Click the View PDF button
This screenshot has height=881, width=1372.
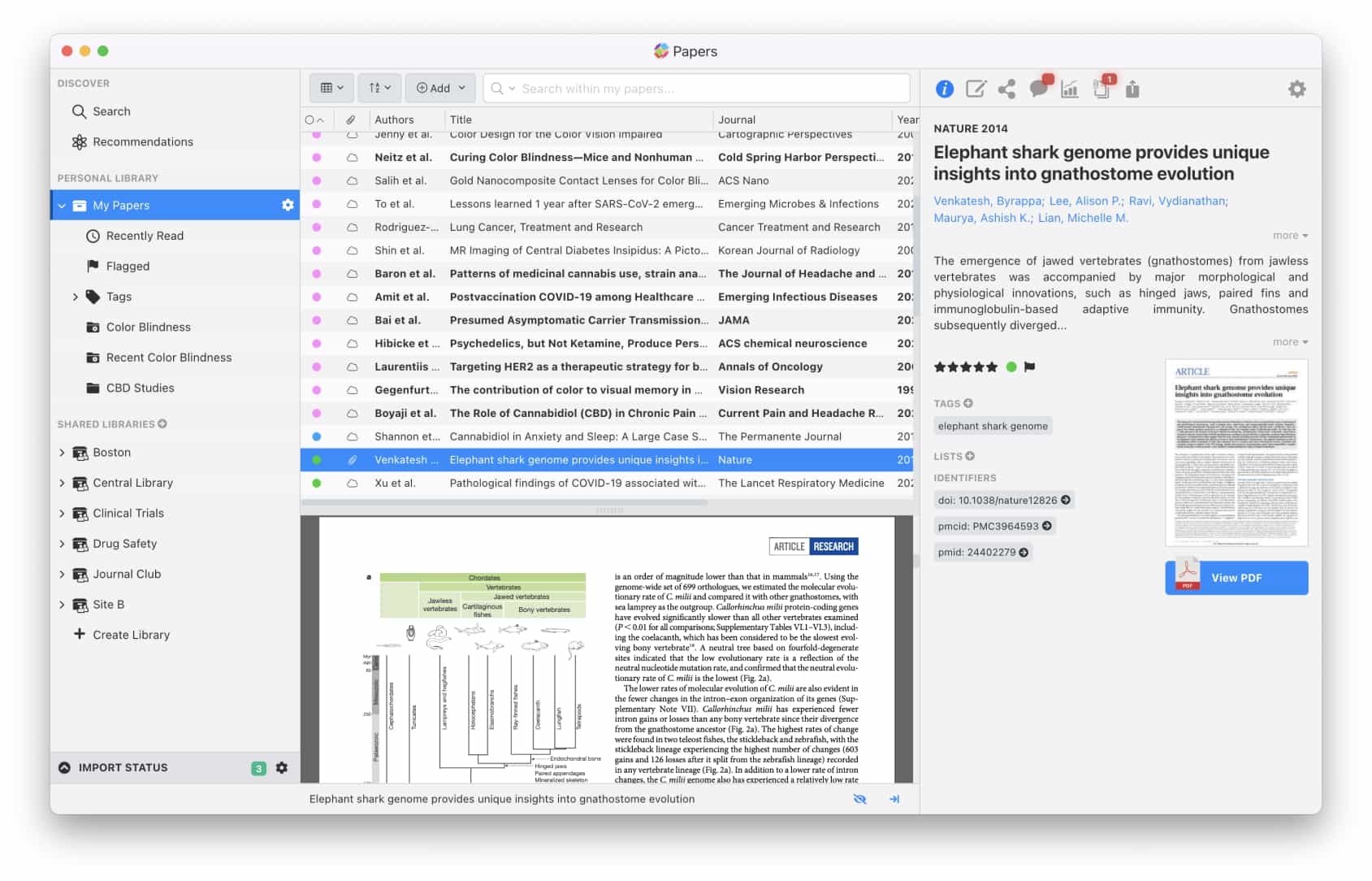[1236, 578]
